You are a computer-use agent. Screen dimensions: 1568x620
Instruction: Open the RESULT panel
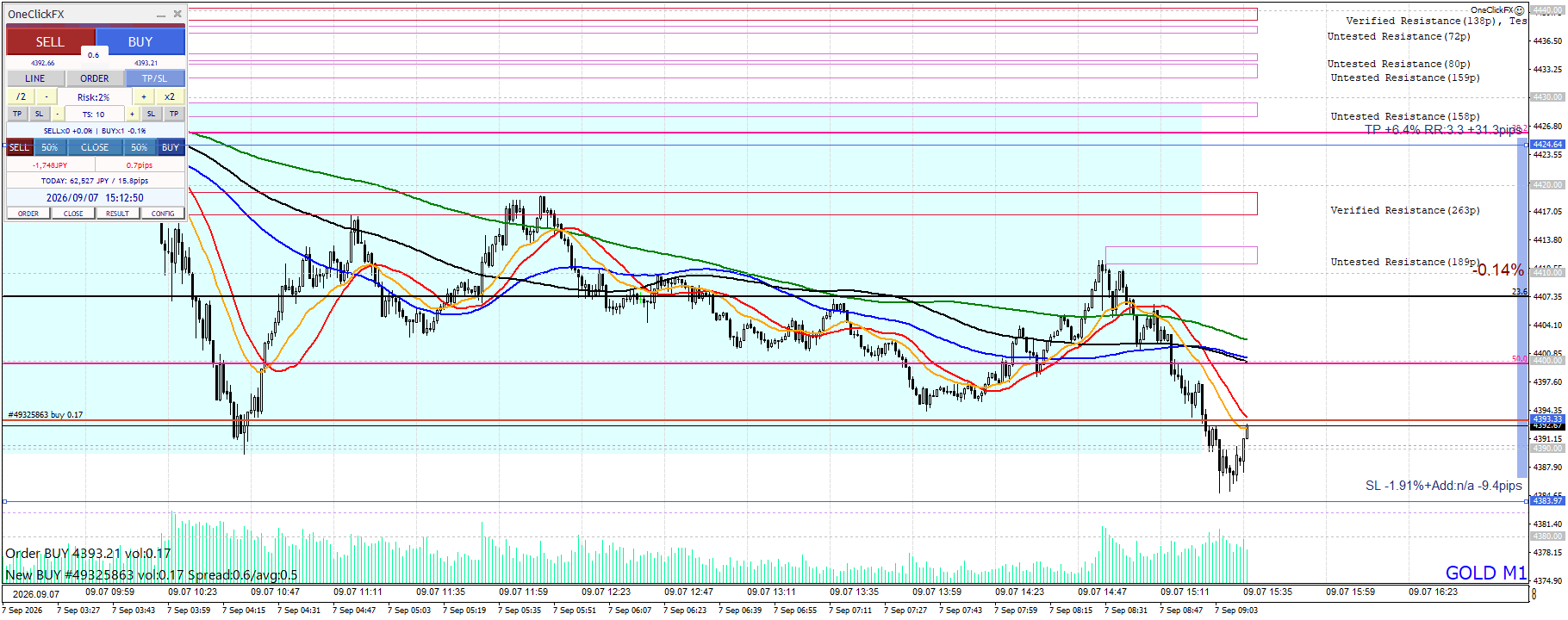(118, 214)
